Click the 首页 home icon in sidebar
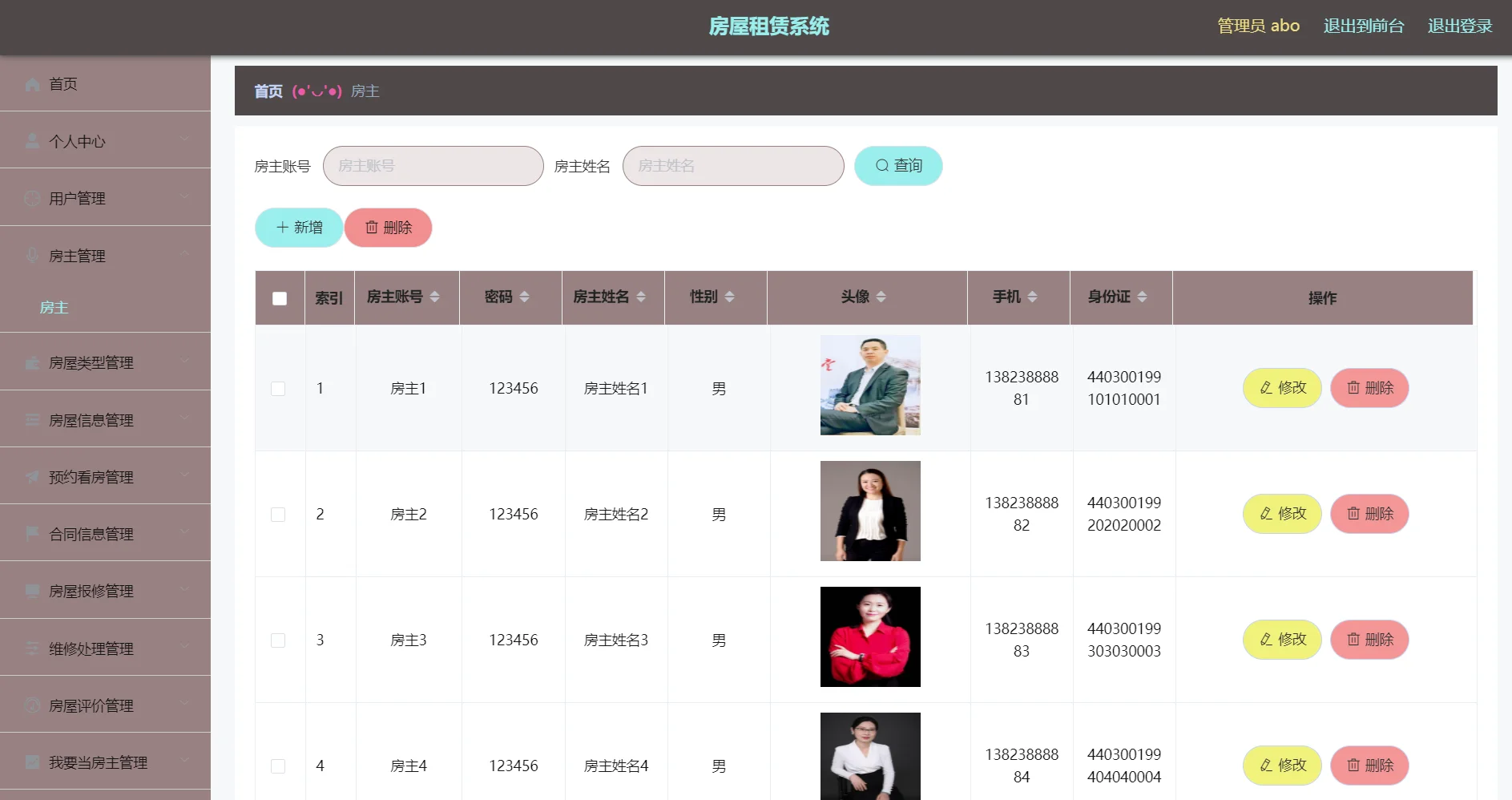The height and width of the screenshot is (800, 1512). tap(32, 84)
